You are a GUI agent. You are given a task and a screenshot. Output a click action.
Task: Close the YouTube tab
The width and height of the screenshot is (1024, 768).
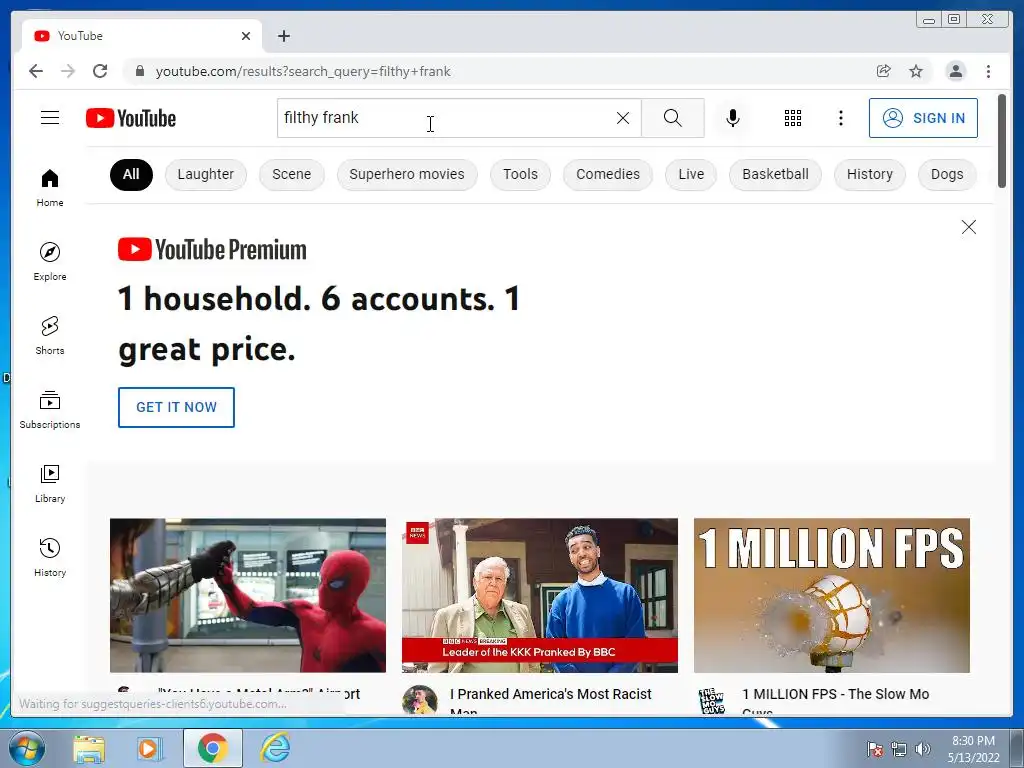(x=246, y=36)
